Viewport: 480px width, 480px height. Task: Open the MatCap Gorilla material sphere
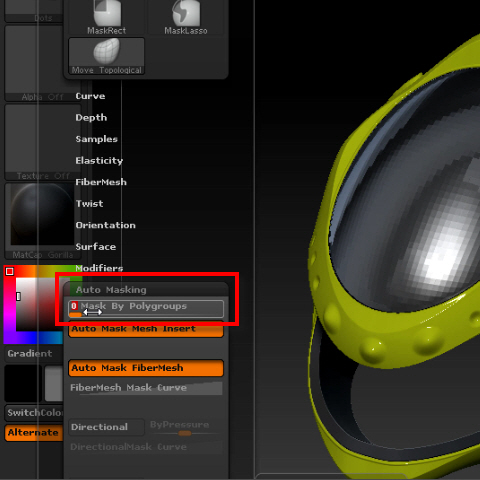(42, 221)
